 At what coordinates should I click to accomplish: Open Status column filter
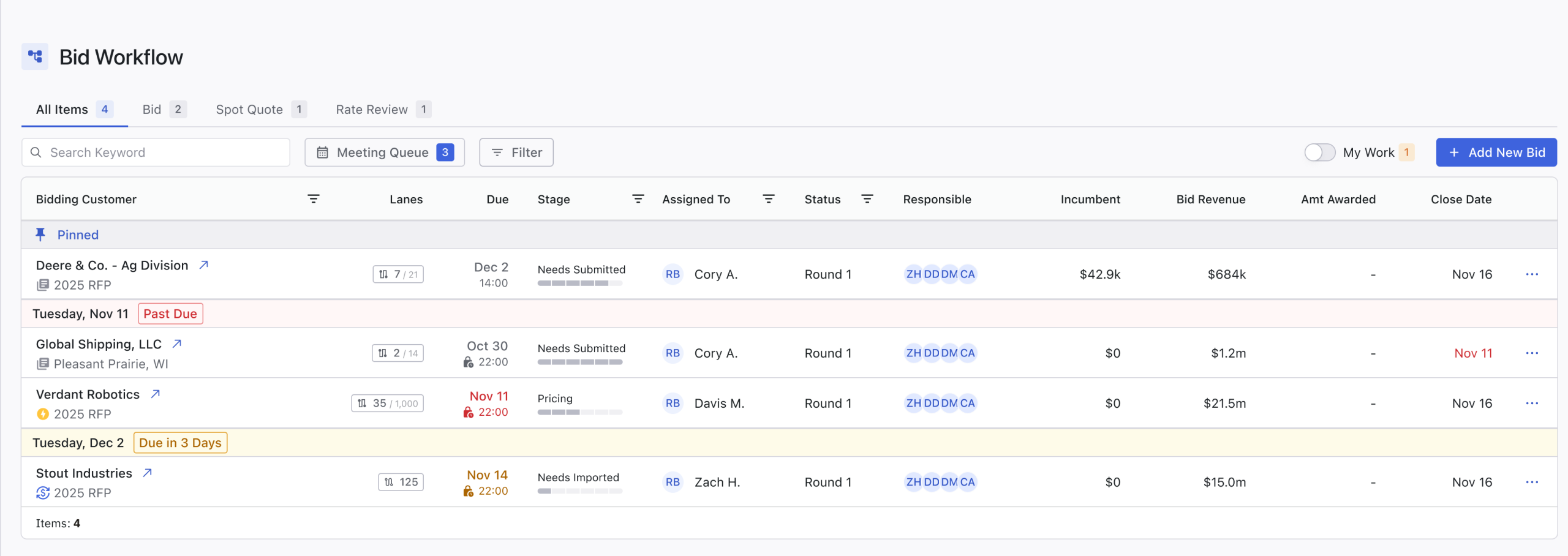point(867,199)
